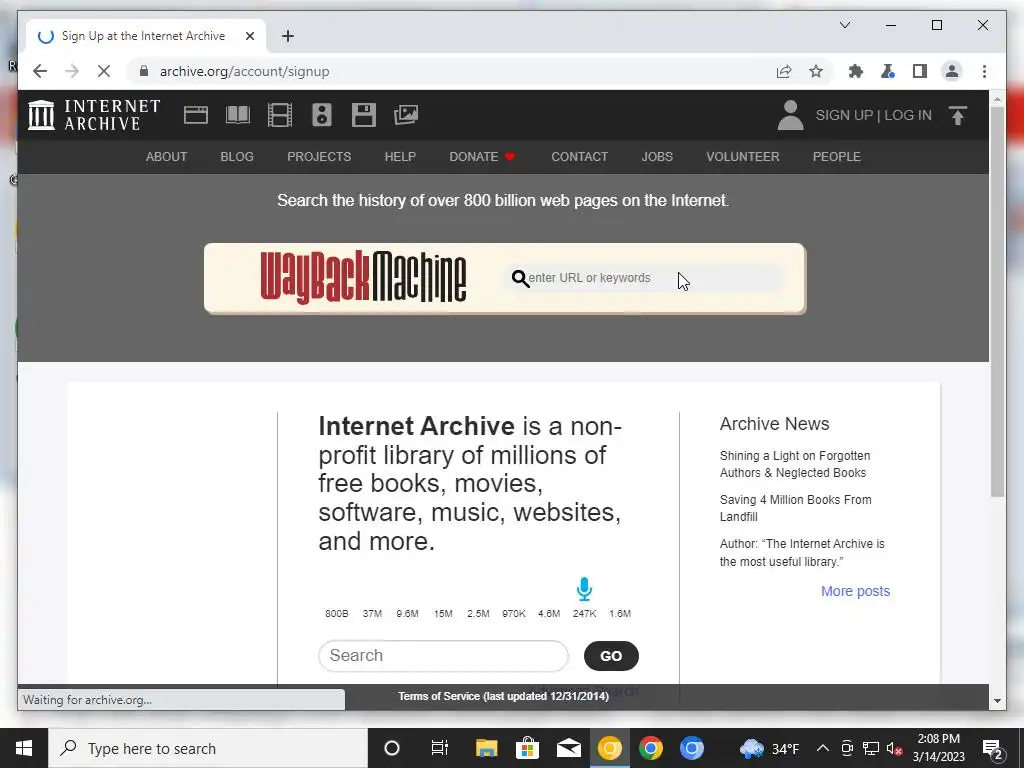1024x768 pixels.
Task: Click LOG IN link
Action: 908,115
